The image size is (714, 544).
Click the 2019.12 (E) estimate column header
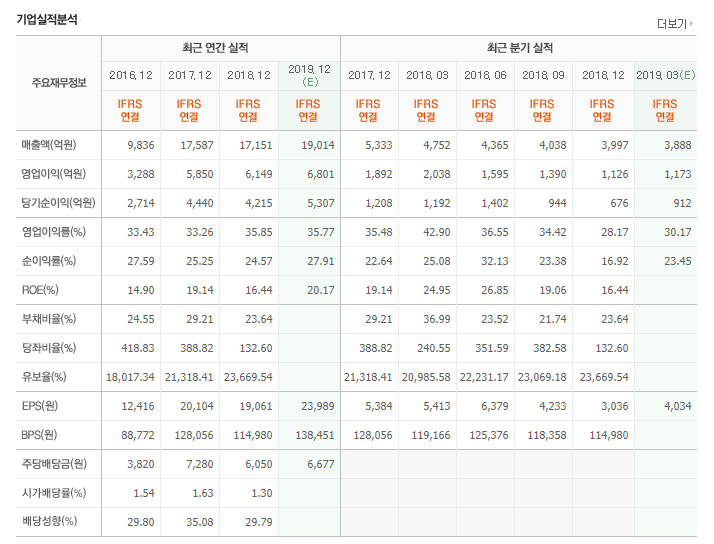309,76
